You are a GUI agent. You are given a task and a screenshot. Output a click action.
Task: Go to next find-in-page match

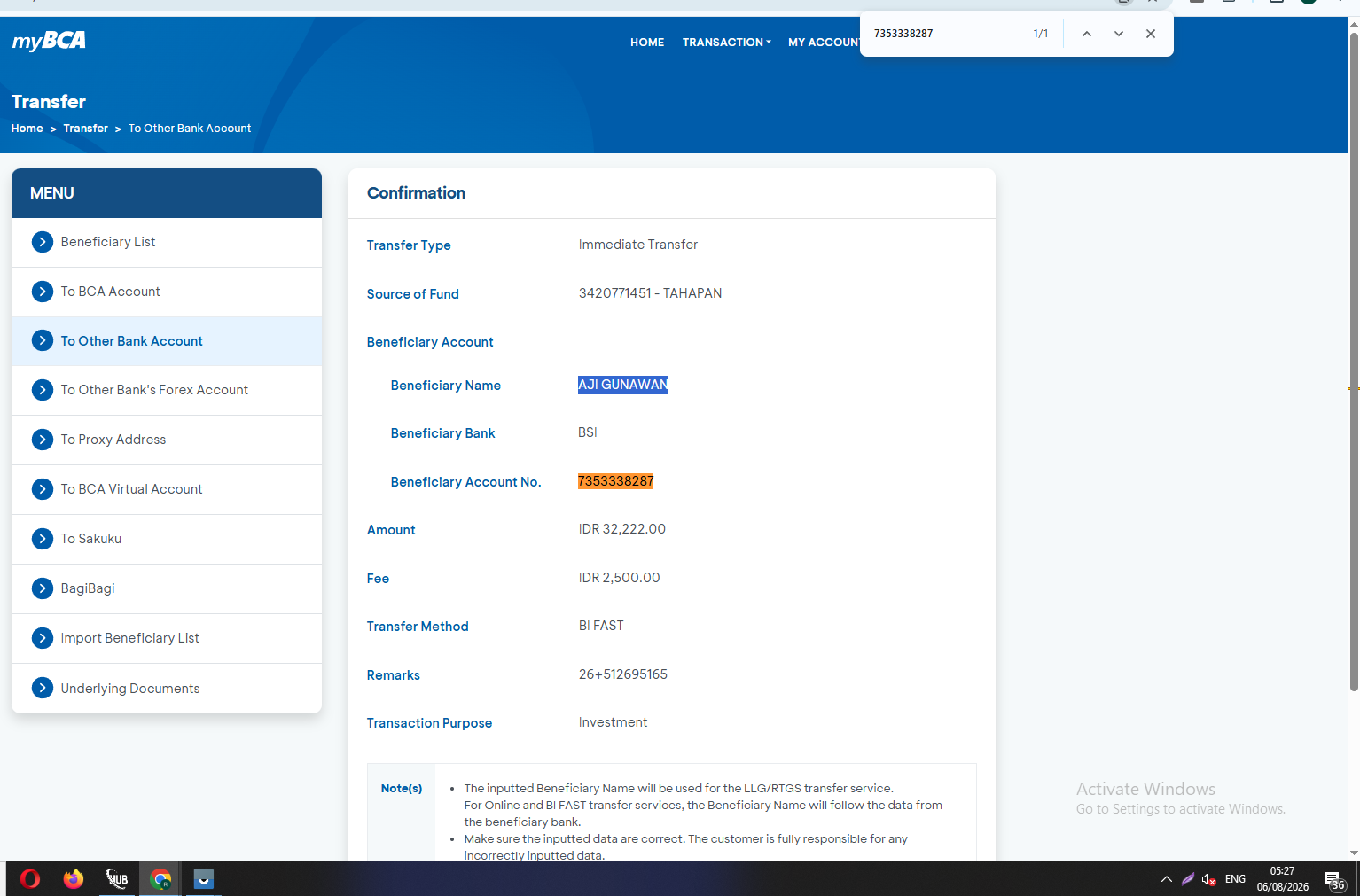[1118, 34]
